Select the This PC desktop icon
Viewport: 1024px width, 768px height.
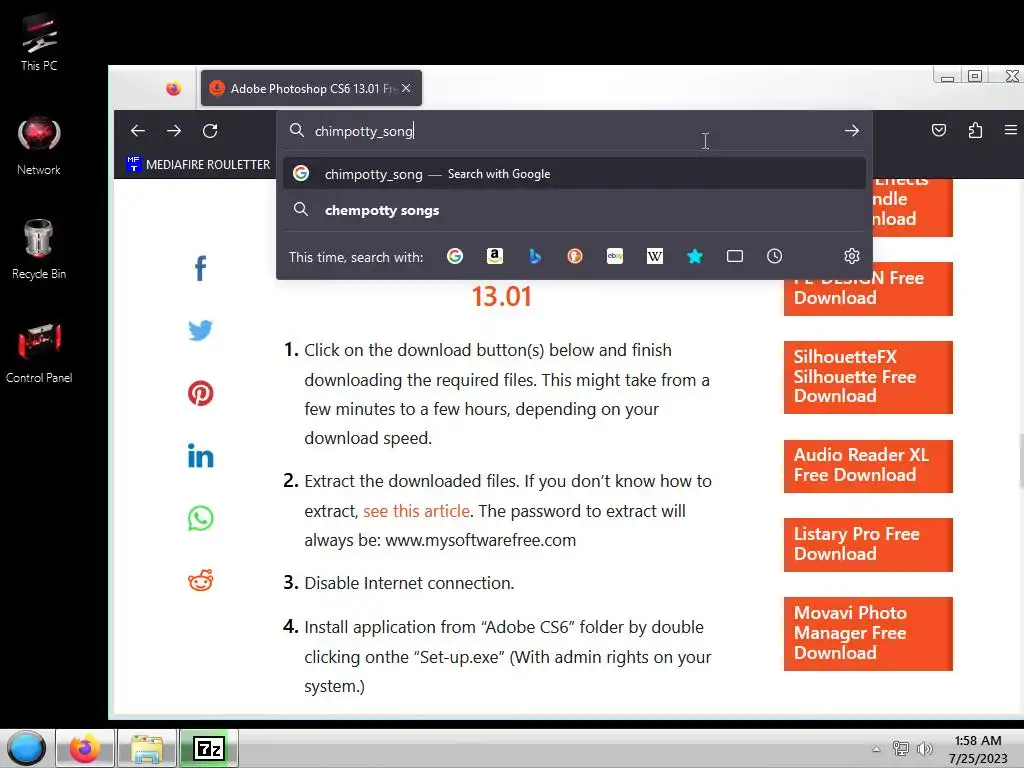39,42
